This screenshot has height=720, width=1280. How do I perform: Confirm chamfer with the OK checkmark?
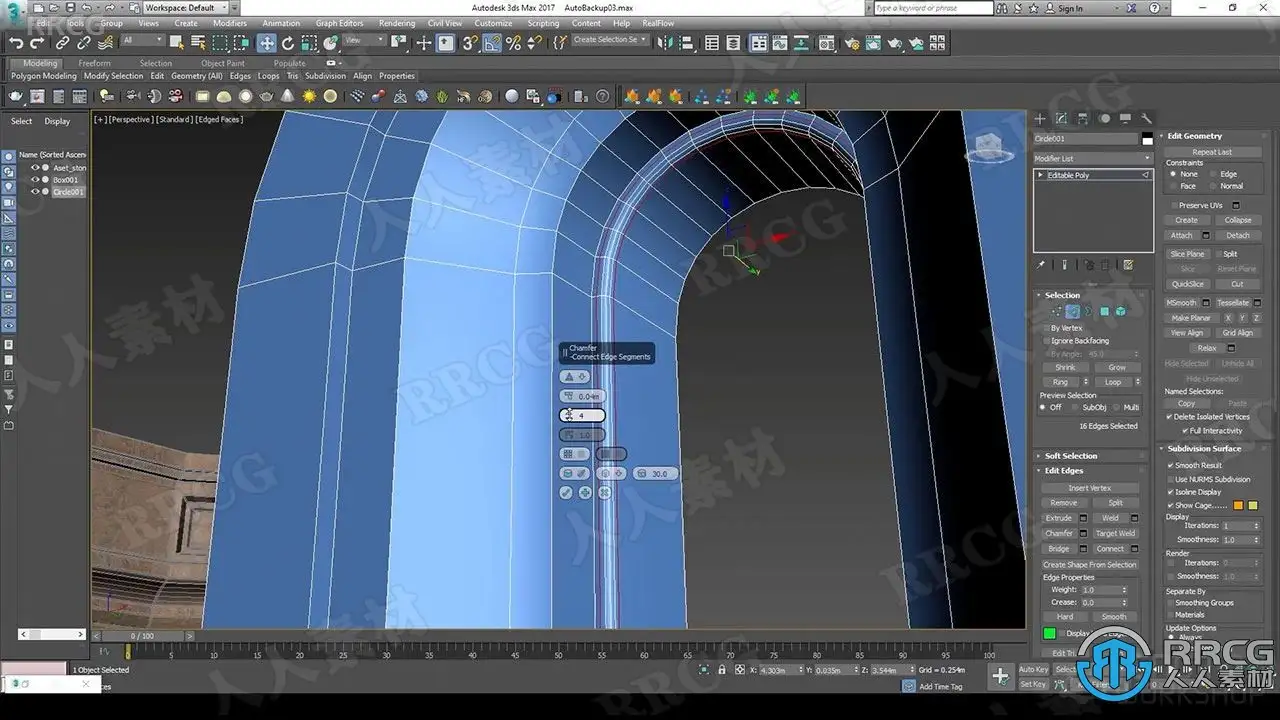(x=566, y=493)
